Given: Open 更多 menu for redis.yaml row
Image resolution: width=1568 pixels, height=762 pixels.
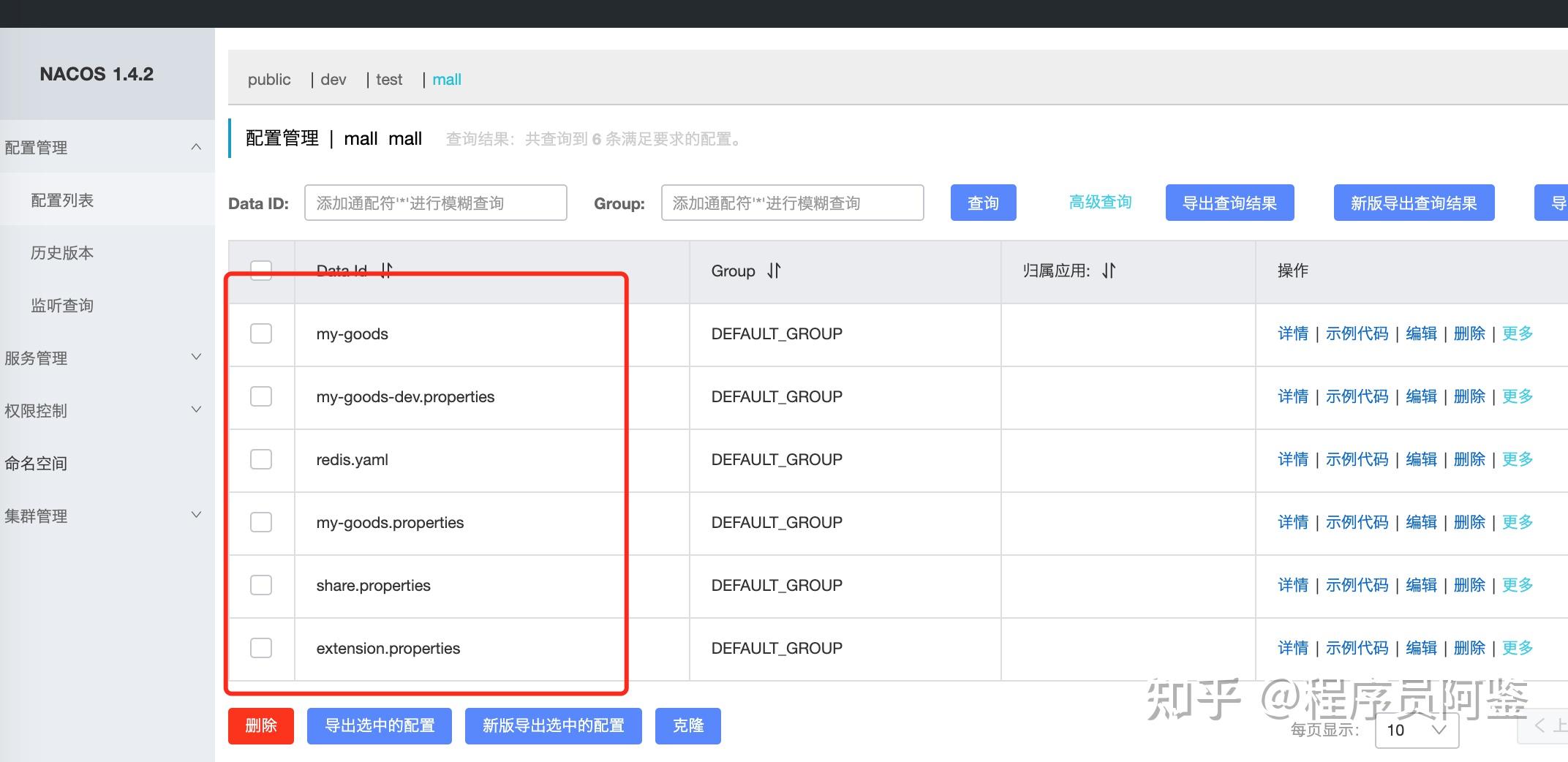Looking at the screenshot, I should click(x=1518, y=459).
